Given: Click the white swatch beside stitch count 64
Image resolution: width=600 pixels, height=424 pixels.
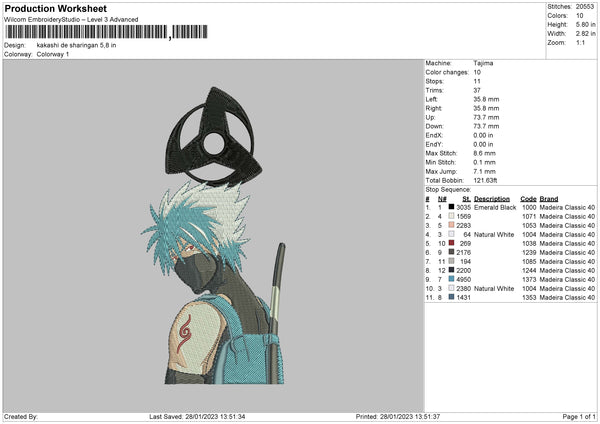Looking at the screenshot, I should click(451, 234).
